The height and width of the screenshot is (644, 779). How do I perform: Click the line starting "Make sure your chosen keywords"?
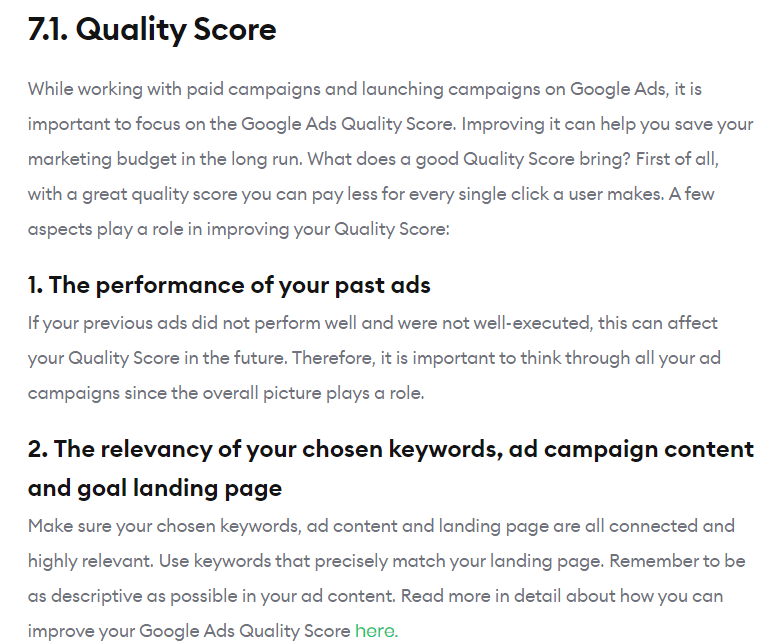click(x=380, y=526)
